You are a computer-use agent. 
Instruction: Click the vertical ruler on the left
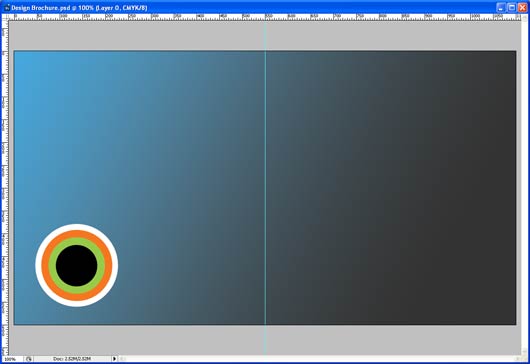coord(5,188)
